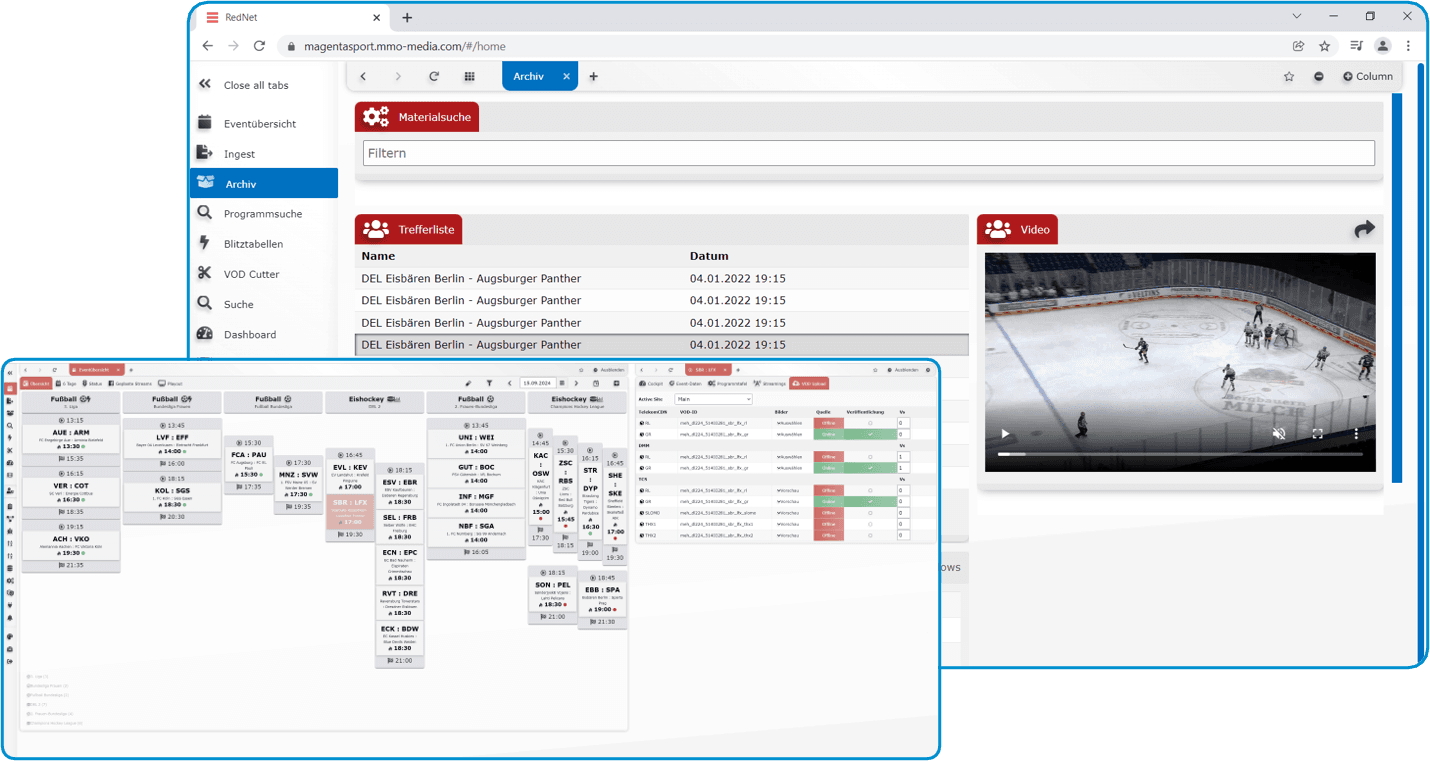1430x761 pixels.
Task: Open the video player more options menu
Action: click(1356, 434)
